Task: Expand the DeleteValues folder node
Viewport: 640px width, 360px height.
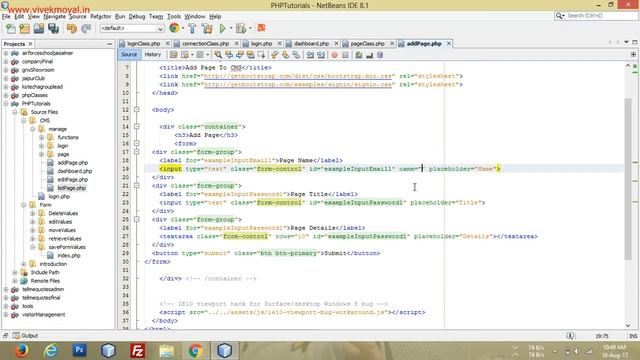Action: click(x=32, y=213)
